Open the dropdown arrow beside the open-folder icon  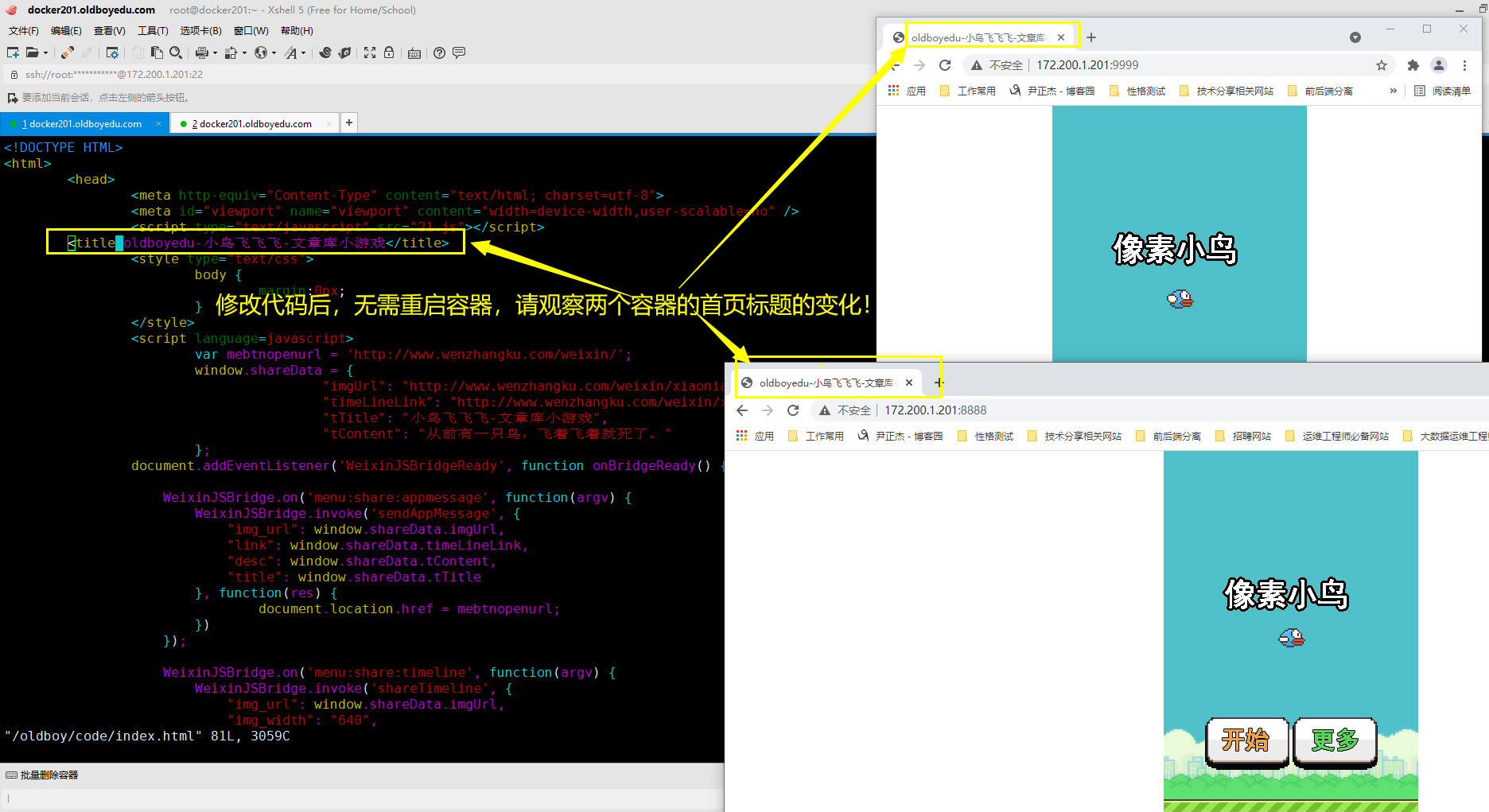[x=46, y=52]
